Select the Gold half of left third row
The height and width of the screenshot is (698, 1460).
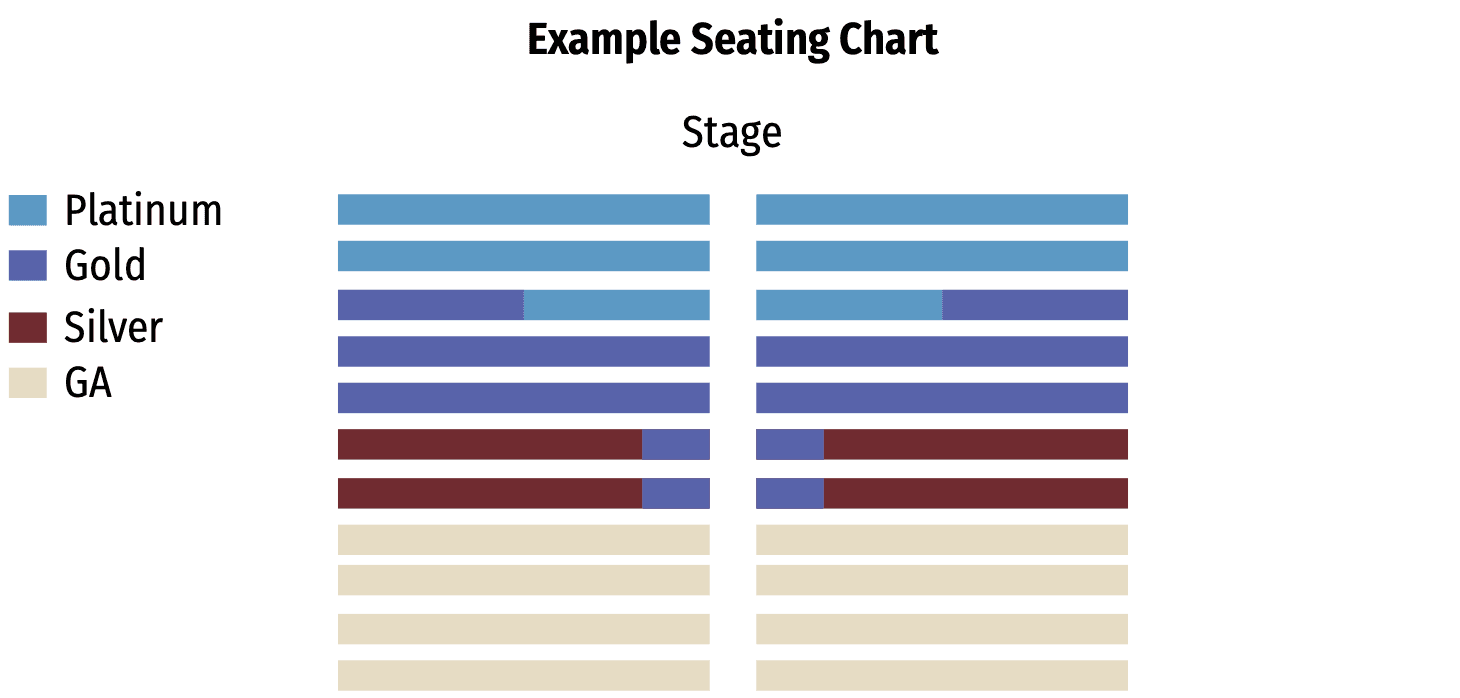[x=430, y=305]
